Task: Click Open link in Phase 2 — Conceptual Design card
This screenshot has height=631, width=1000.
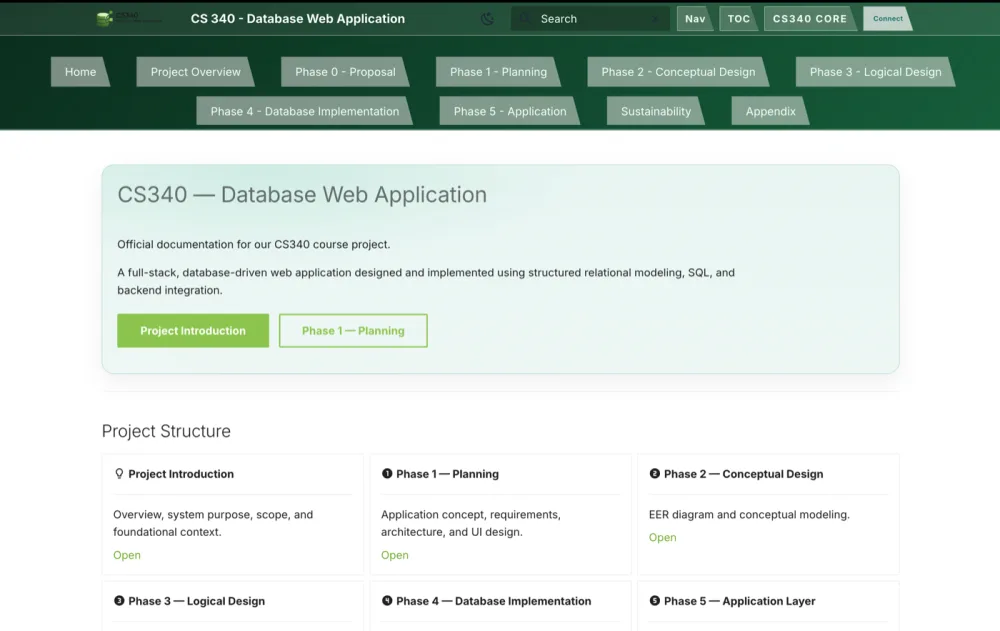Action: pos(663,537)
